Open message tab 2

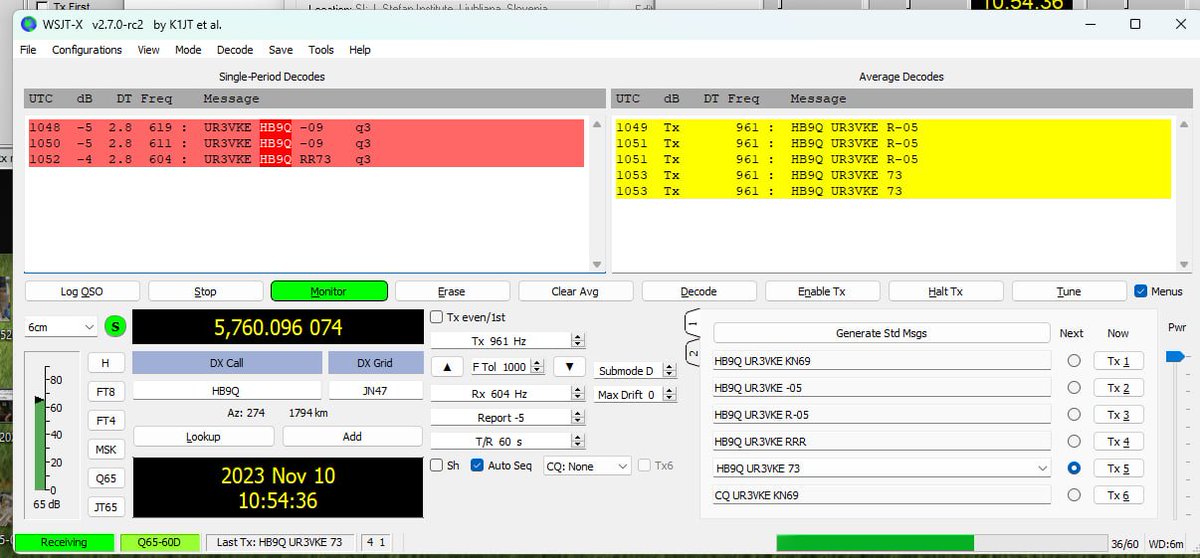(x=694, y=354)
